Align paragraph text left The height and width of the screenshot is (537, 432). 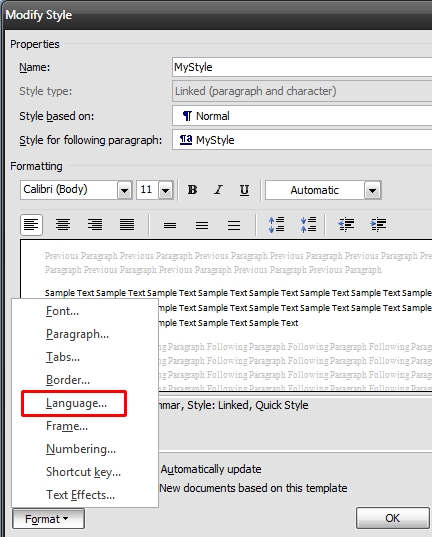coord(32,225)
